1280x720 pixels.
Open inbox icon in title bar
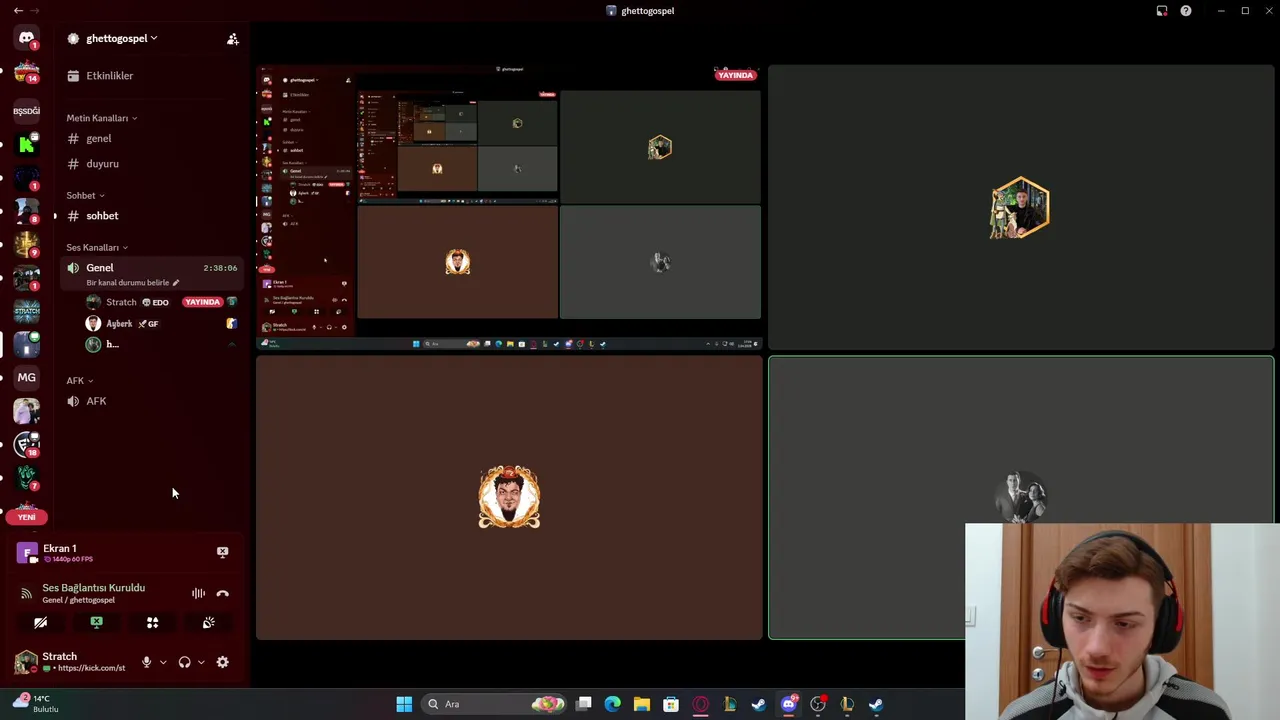(1162, 11)
